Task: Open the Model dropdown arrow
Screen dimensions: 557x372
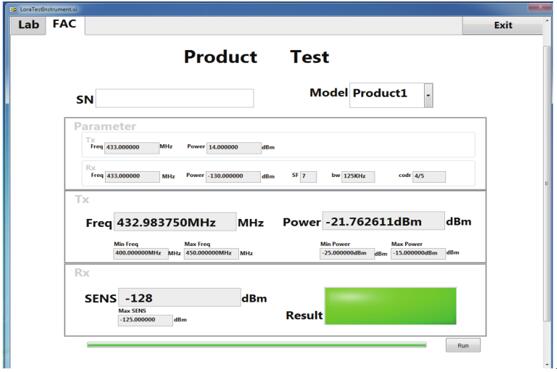Action: click(428, 95)
